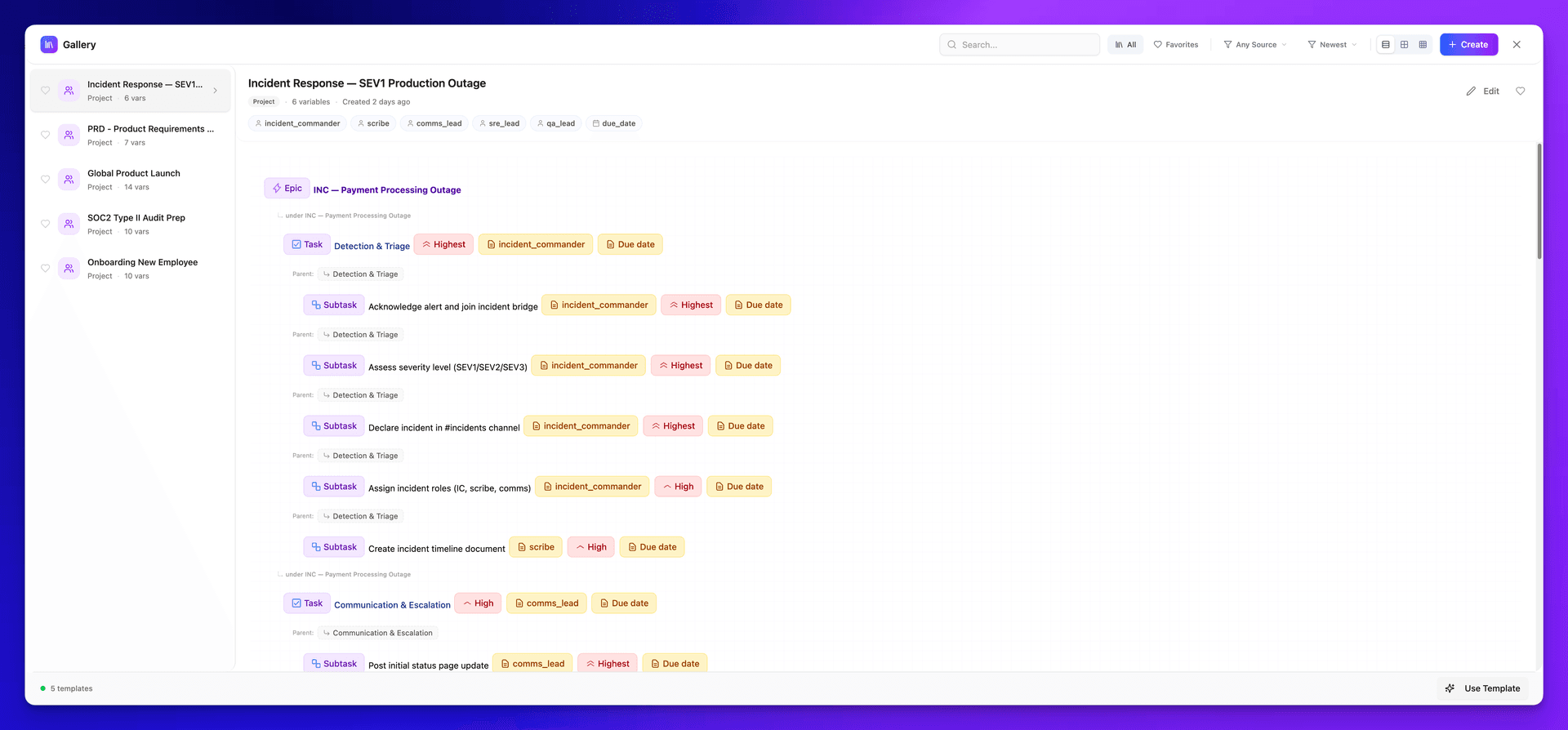Close the Gallery dialog
The image size is (1568, 730).
click(1517, 44)
